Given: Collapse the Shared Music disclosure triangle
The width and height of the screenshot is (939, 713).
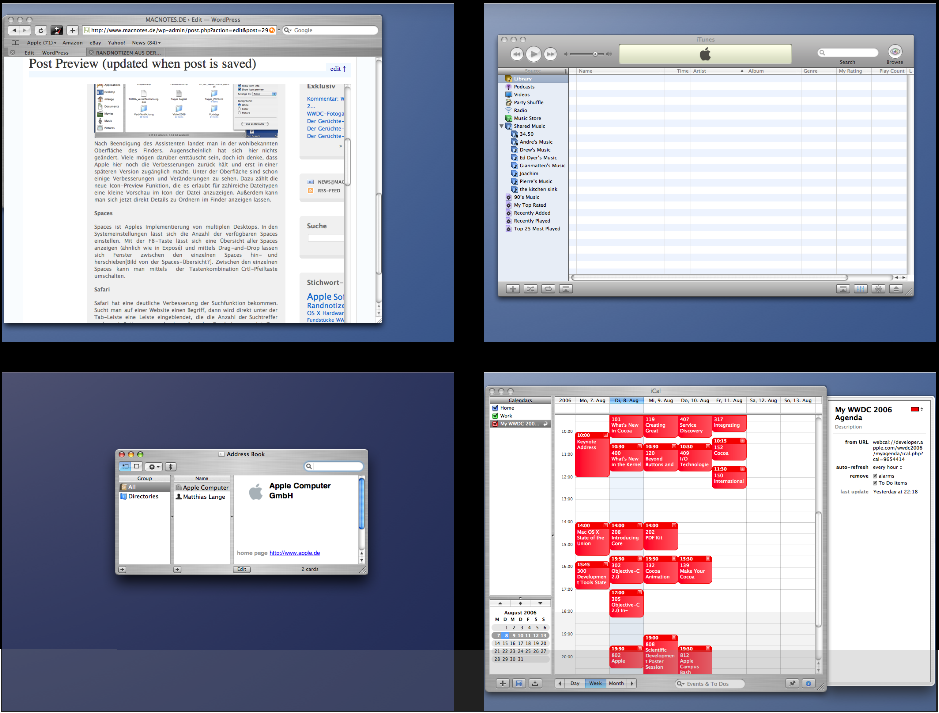Looking at the screenshot, I should point(502,126).
